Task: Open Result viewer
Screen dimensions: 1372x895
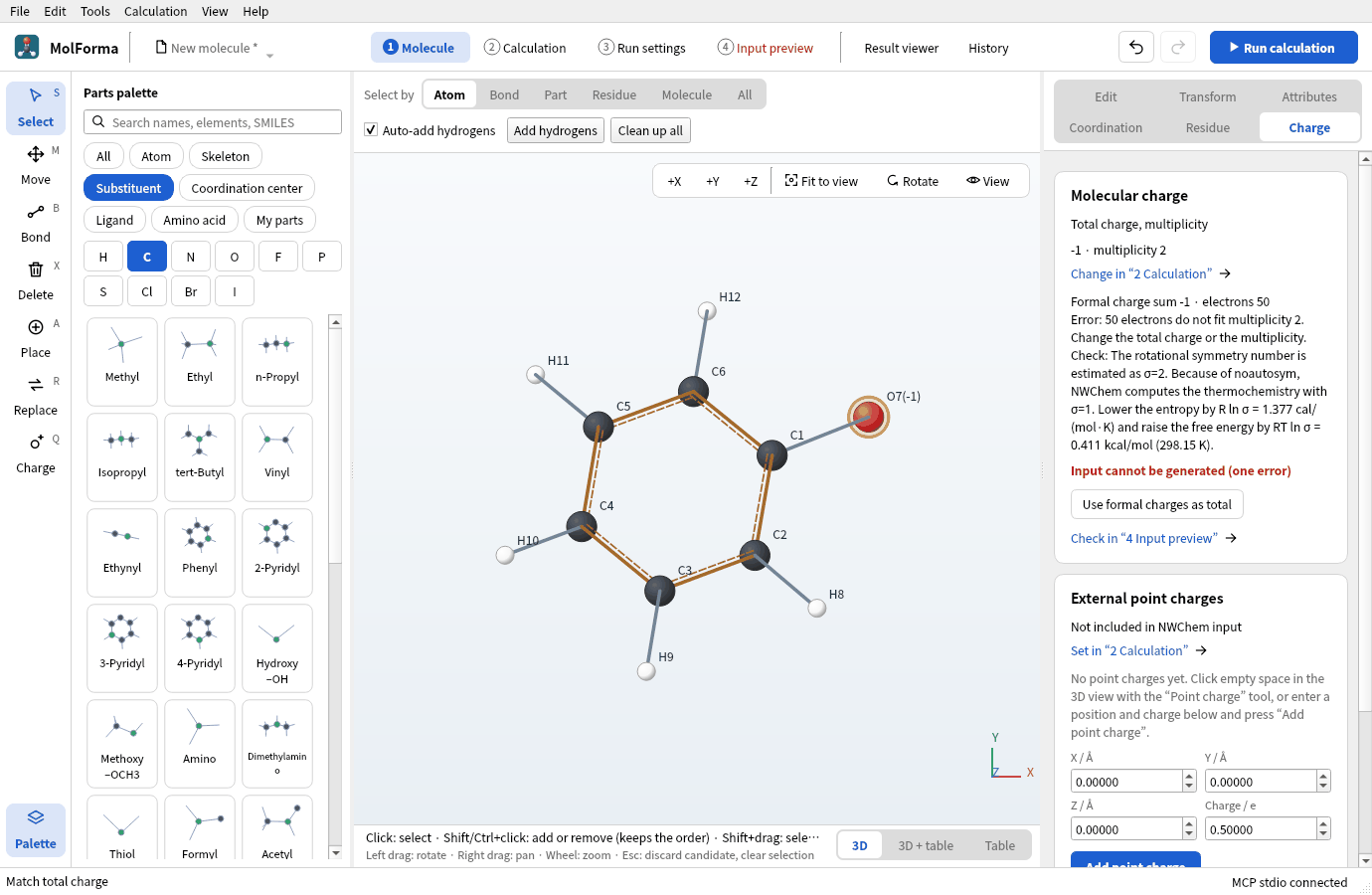Action: (x=901, y=48)
